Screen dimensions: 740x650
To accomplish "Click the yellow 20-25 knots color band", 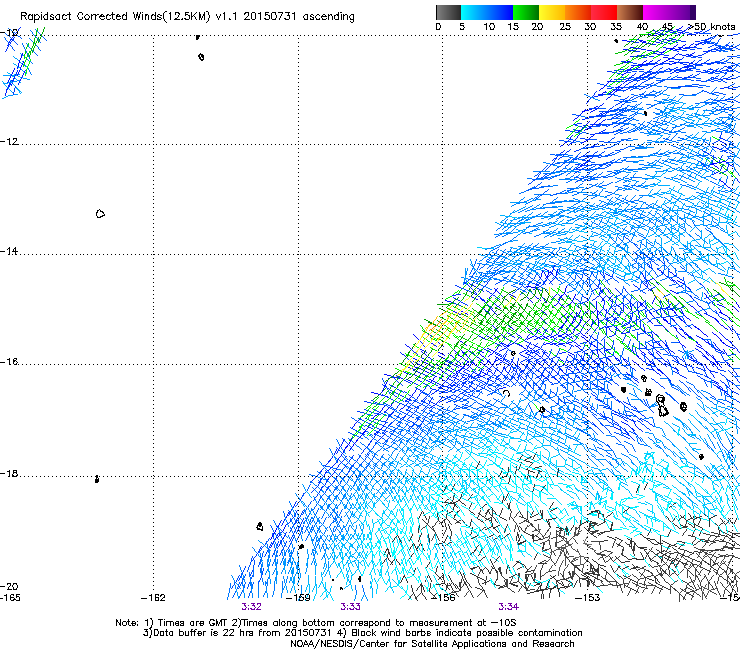I will tap(551, 12).
